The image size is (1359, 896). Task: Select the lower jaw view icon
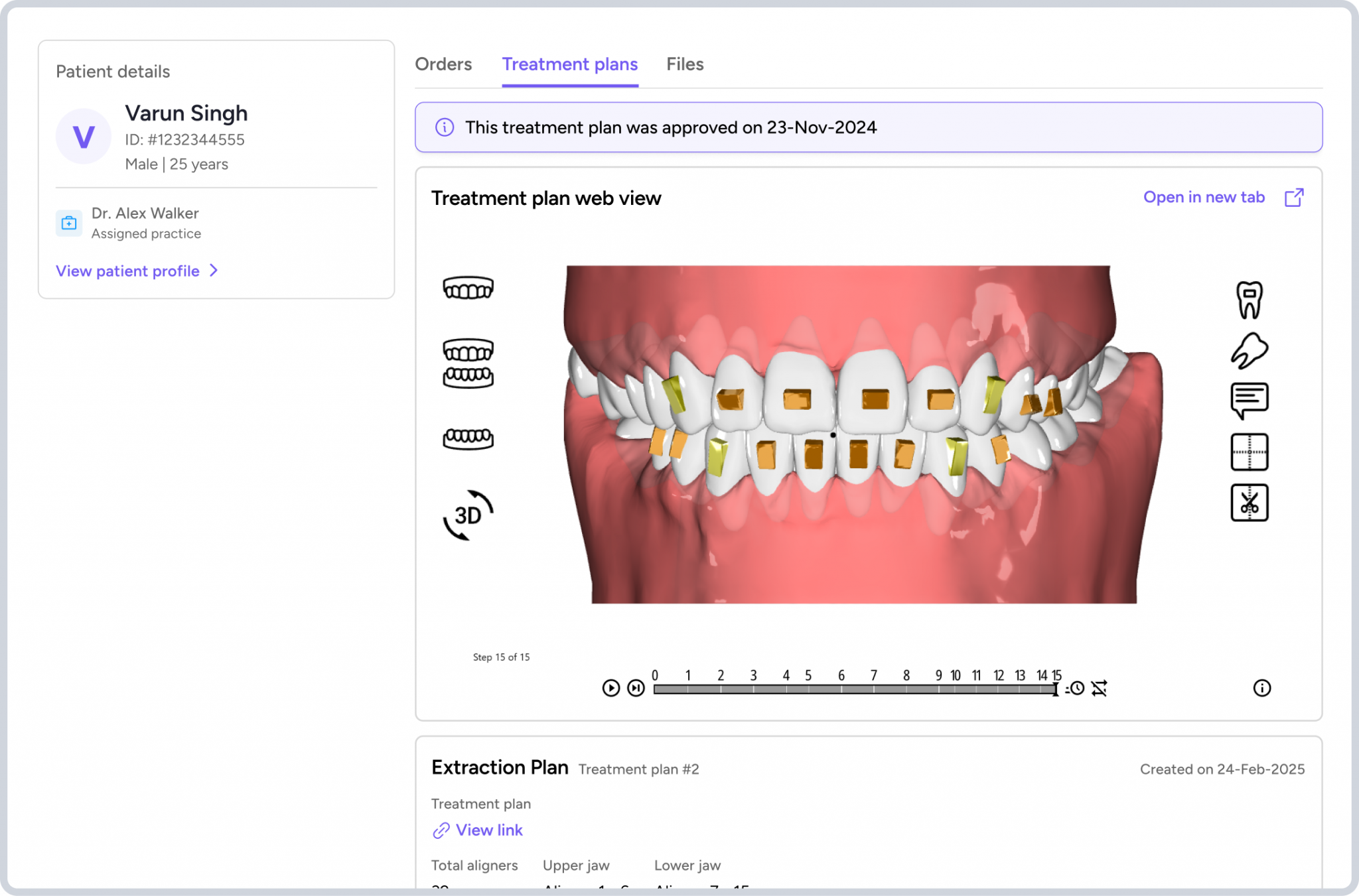pos(468,438)
